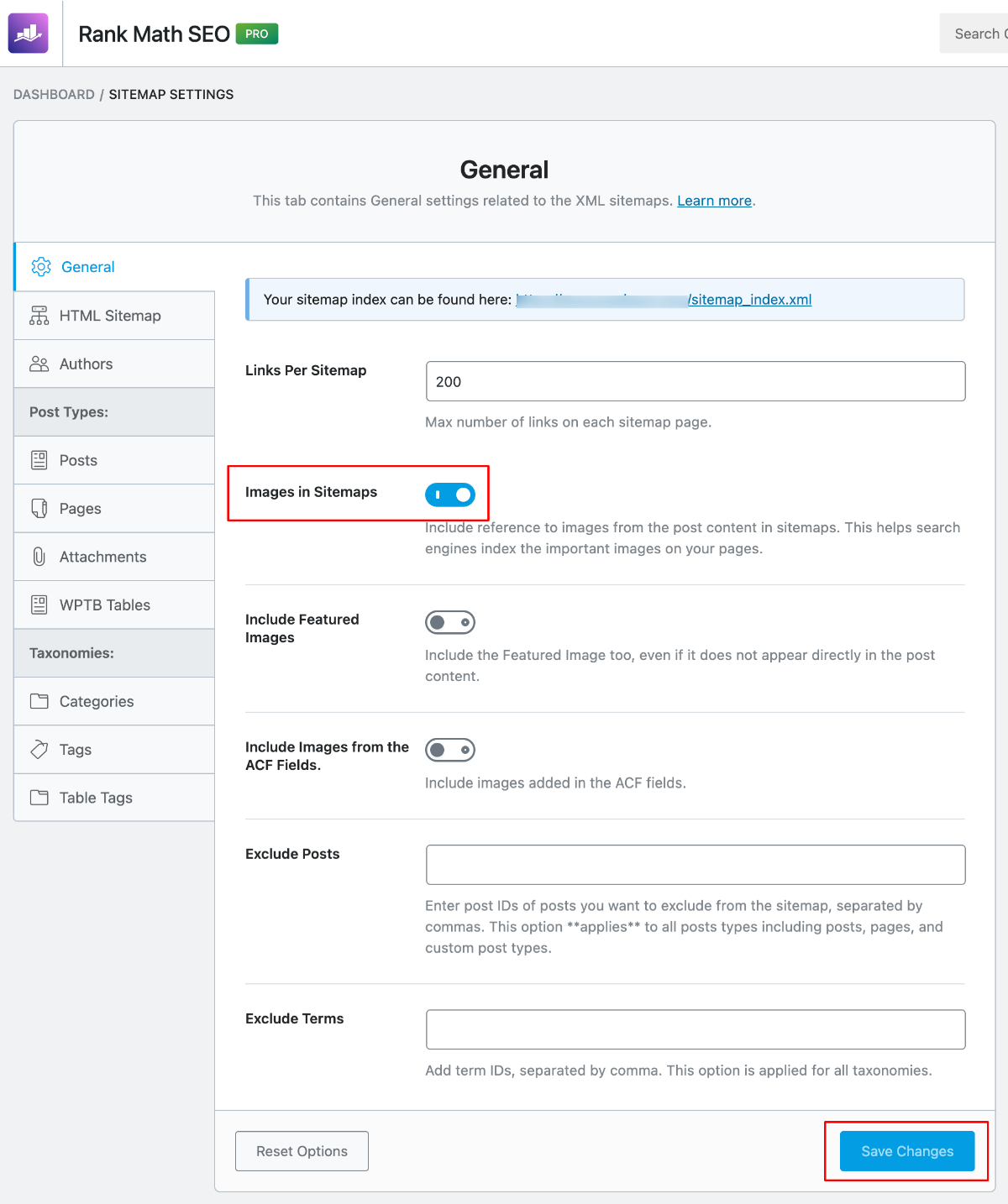Click the General gear icon

41,267
